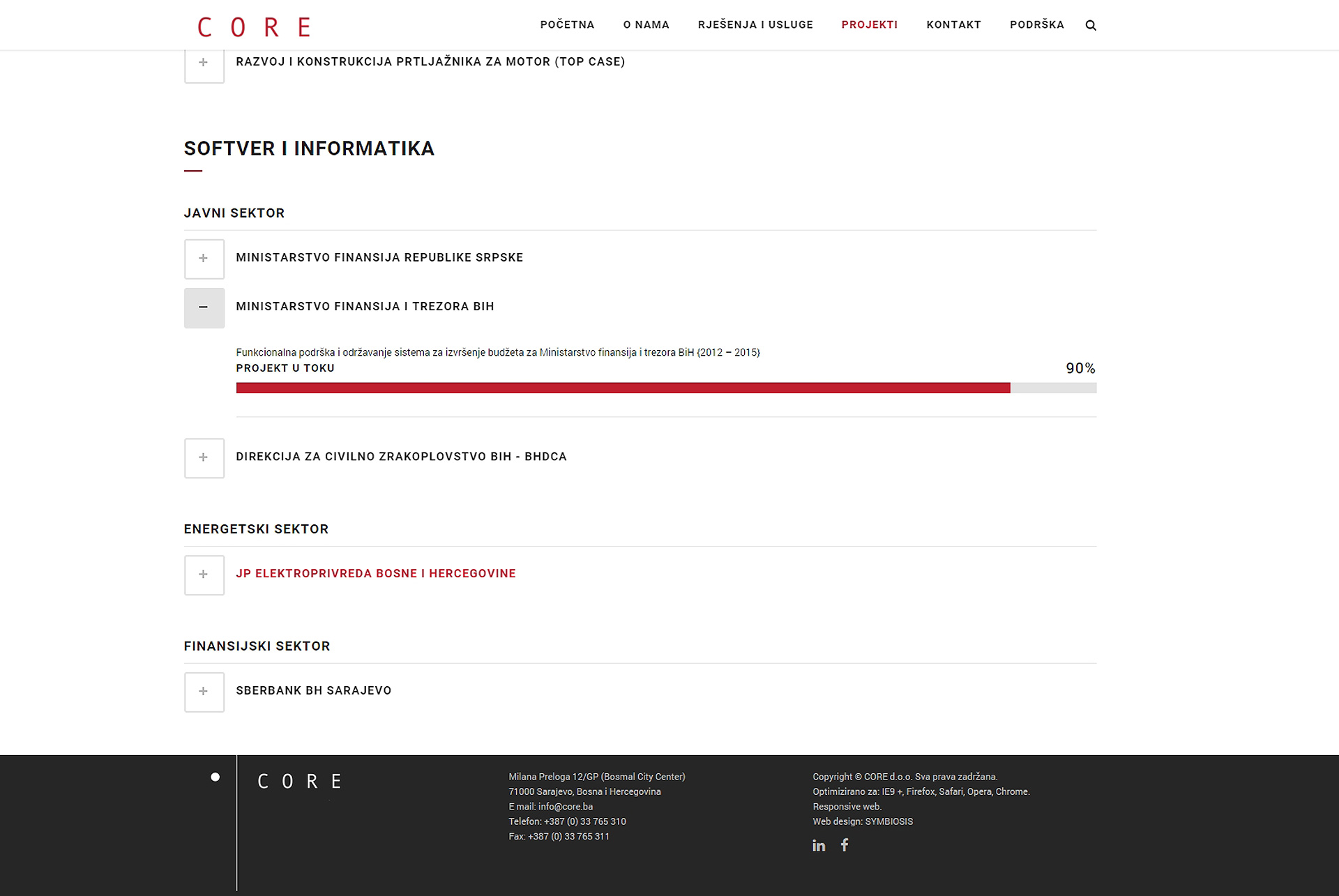
Task: Open the search magnifier icon in header
Action: pos(1091,25)
